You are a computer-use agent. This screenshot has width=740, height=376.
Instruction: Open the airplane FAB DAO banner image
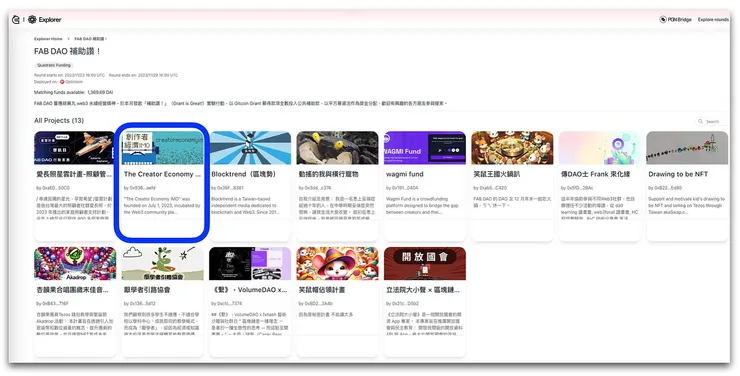pos(75,148)
